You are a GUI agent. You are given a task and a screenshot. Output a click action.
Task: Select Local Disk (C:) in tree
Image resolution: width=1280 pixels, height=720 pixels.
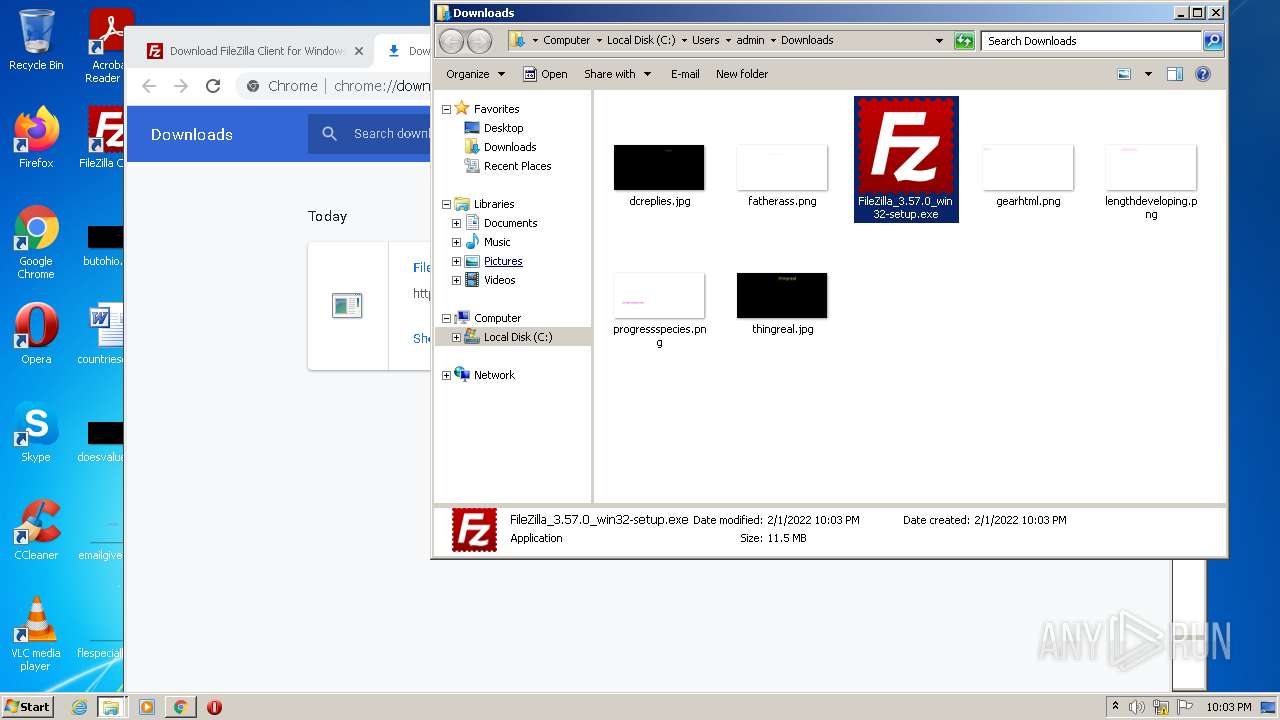point(517,337)
